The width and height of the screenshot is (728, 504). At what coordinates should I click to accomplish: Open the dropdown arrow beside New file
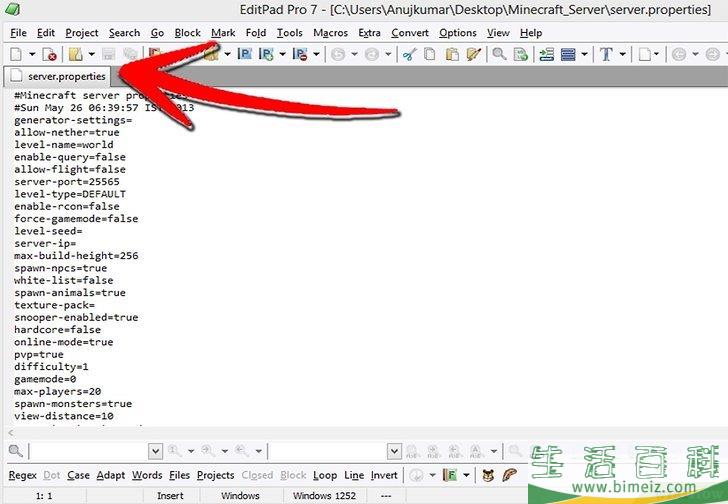(x=32, y=54)
